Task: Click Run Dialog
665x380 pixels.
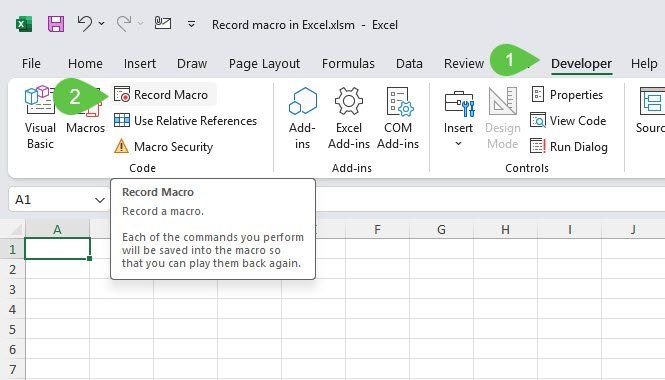Action: pos(569,147)
